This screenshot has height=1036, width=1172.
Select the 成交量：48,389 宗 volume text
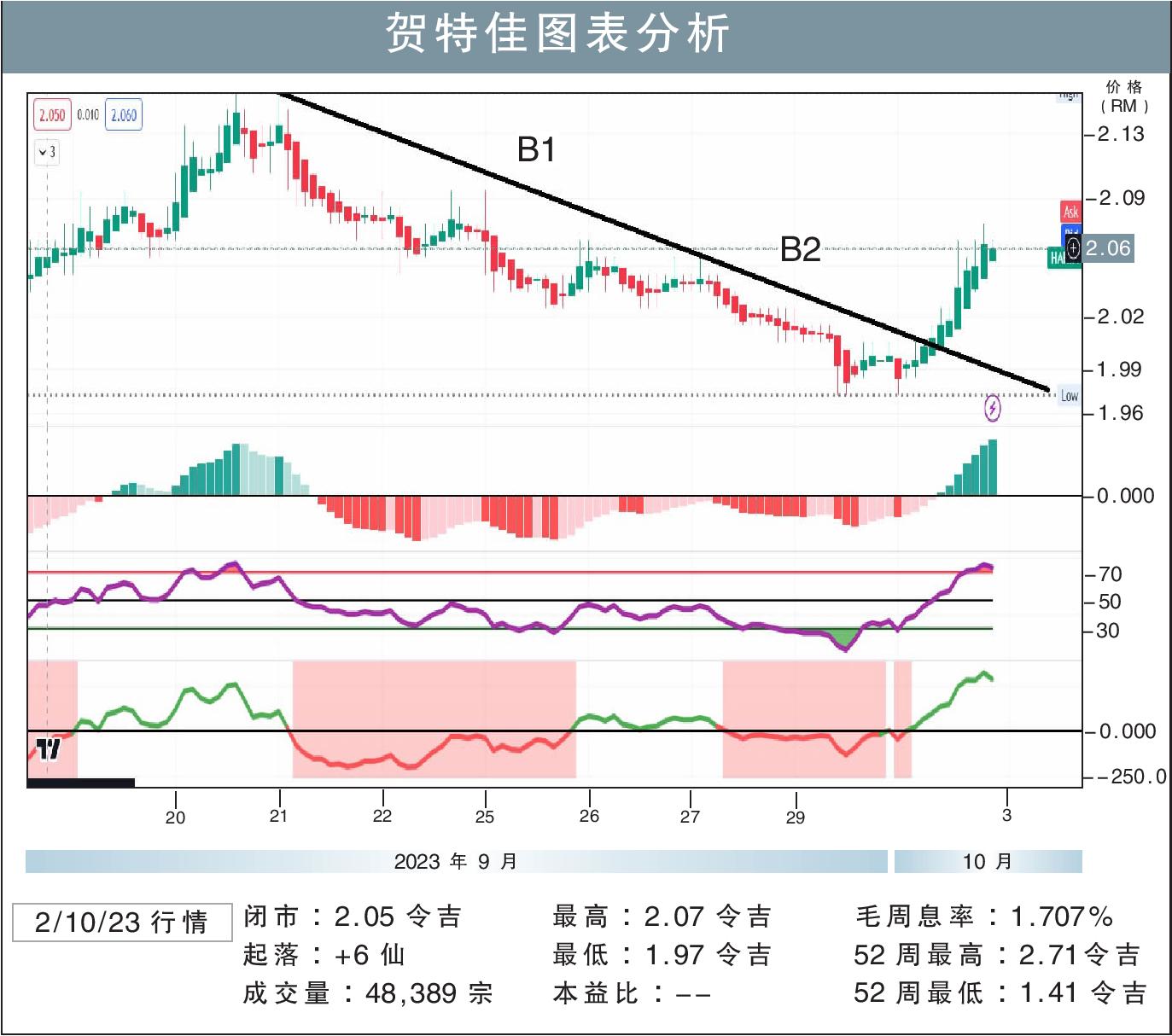coord(368,992)
